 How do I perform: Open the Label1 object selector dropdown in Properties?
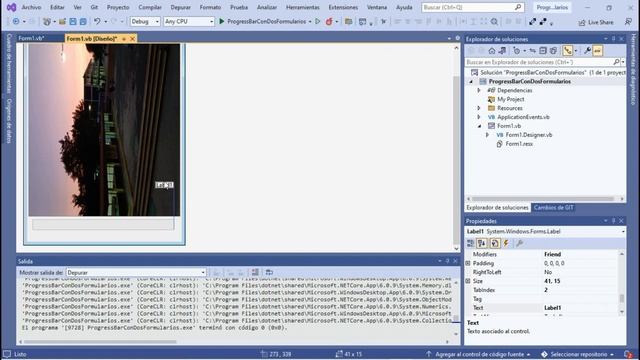click(x=623, y=231)
